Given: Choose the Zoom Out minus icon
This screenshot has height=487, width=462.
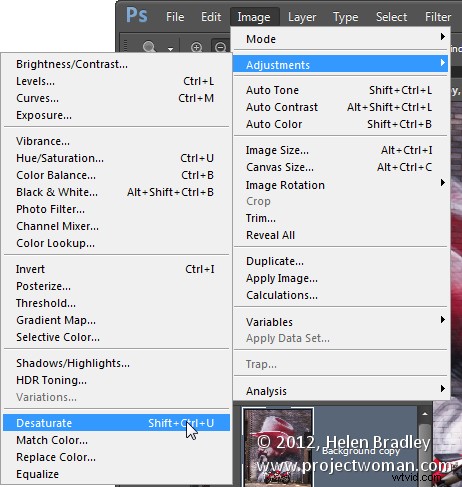Looking at the screenshot, I should click(x=220, y=47).
